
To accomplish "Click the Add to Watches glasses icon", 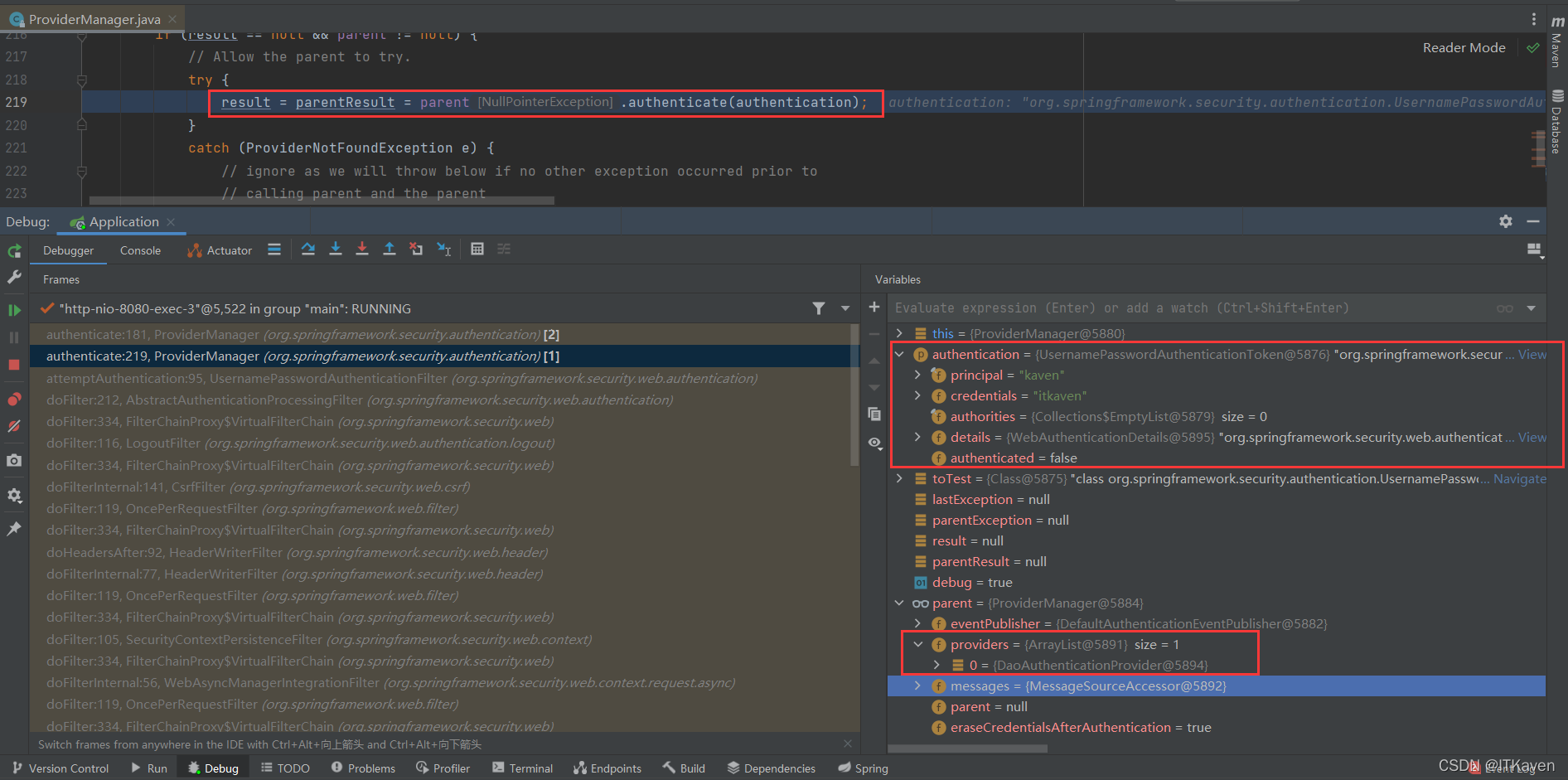I will pyautogui.click(x=1505, y=308).
